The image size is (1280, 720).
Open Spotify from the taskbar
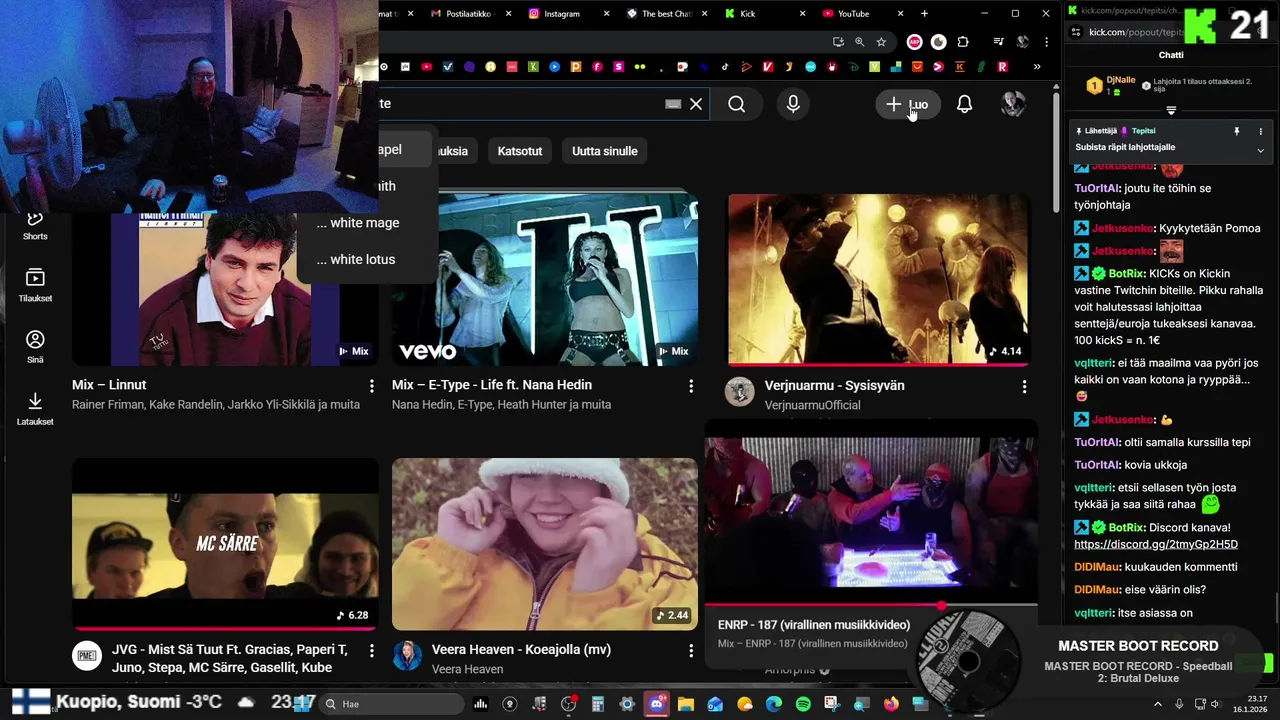(x=803, y=704)
